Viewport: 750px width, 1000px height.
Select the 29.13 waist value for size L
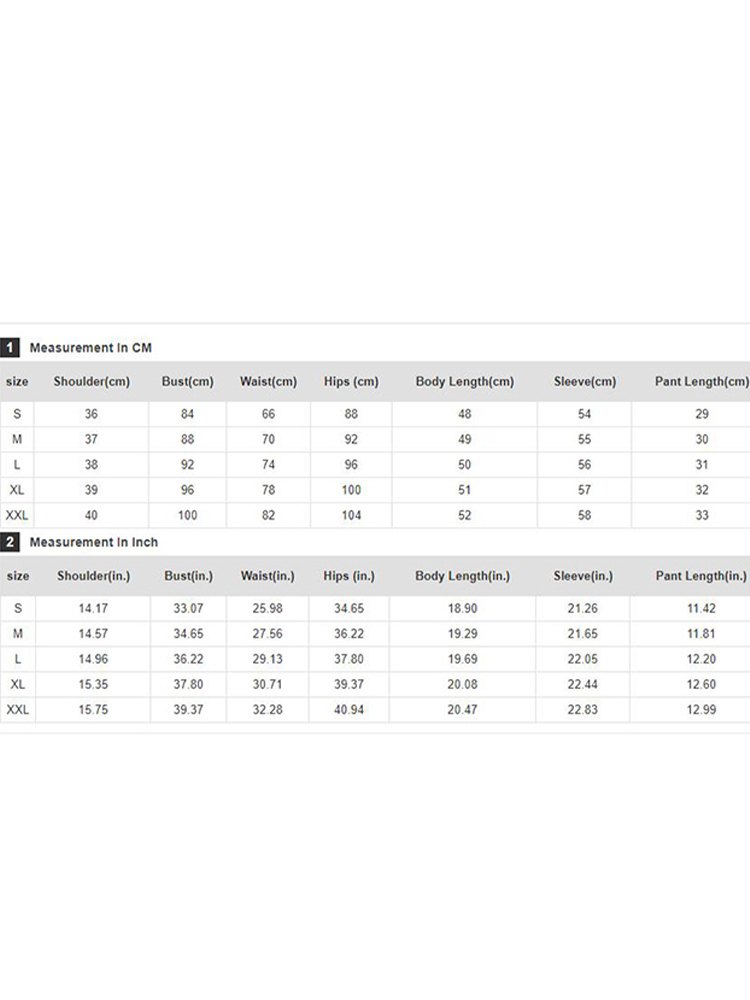coord(269,659)
